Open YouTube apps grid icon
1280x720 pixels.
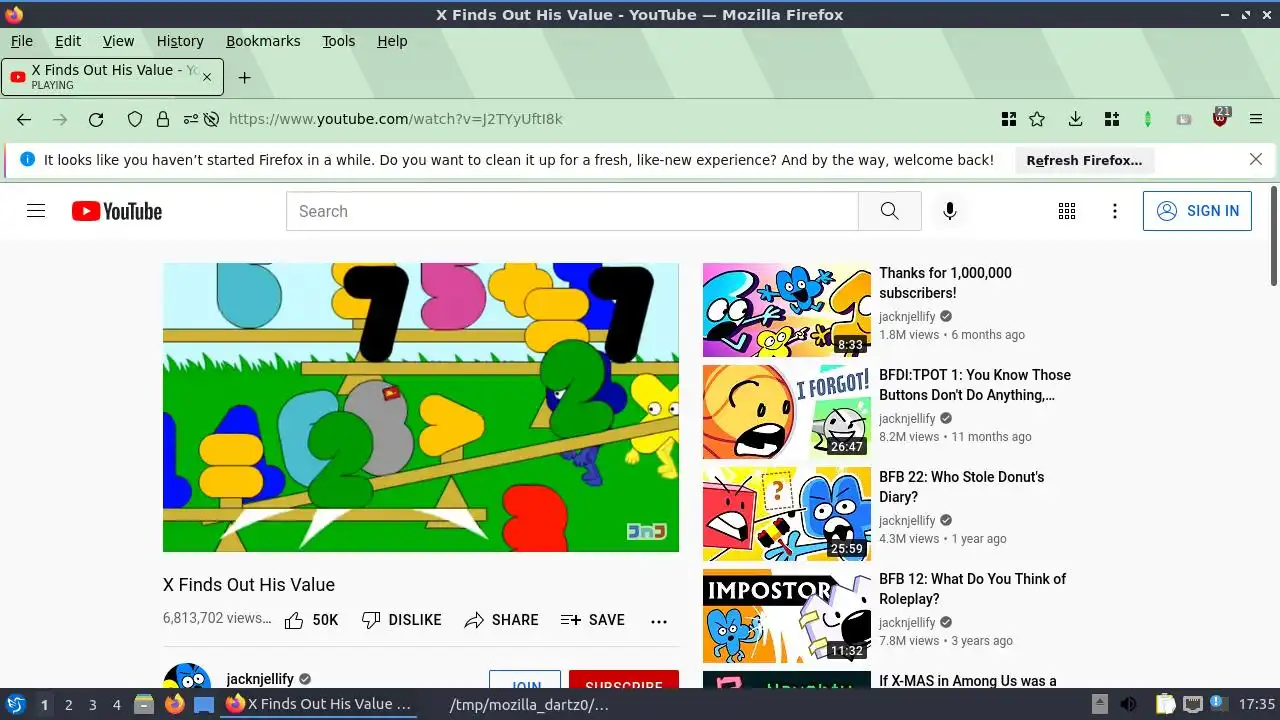(x=1067, y=211)
